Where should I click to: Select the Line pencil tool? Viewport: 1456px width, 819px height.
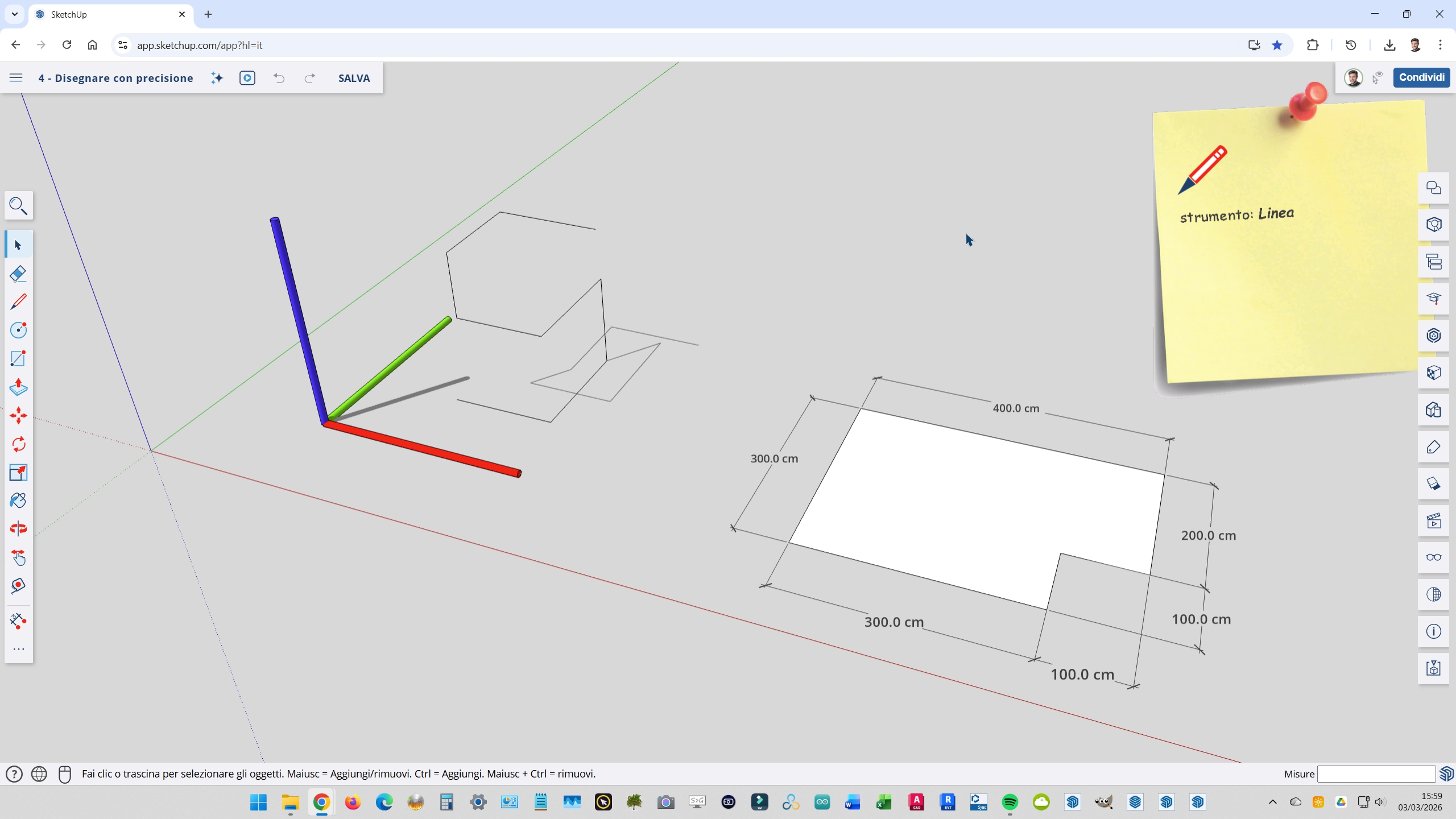pos(18,301)
